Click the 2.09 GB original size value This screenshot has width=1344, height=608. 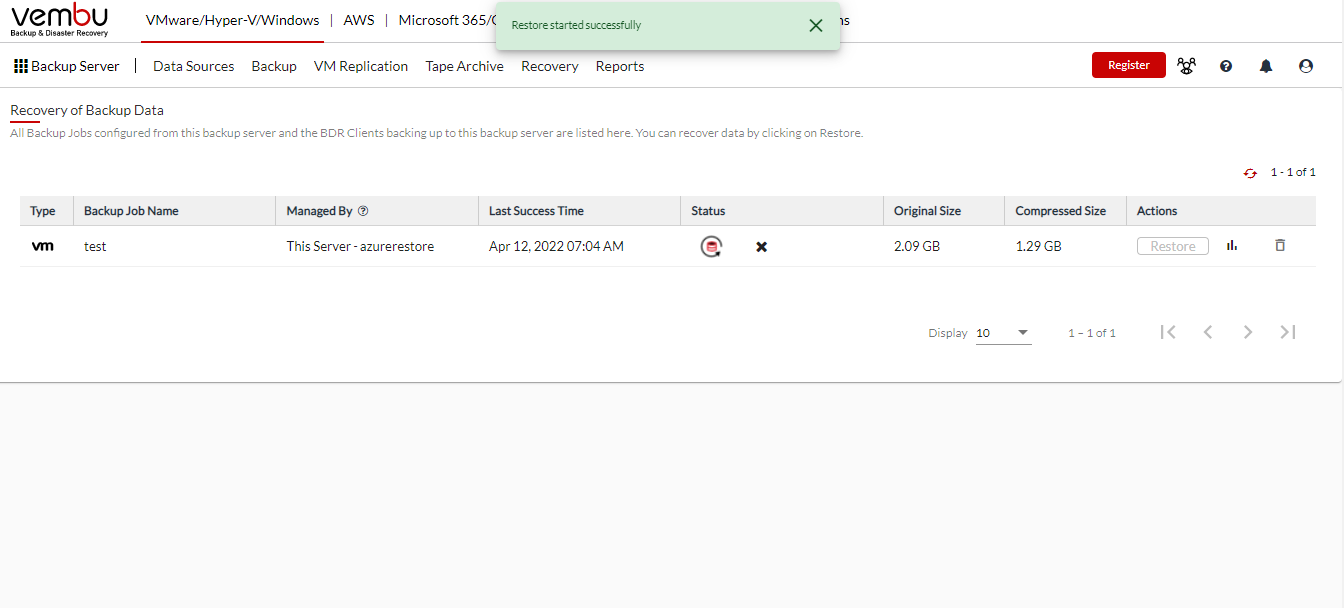tap(917, 246)
